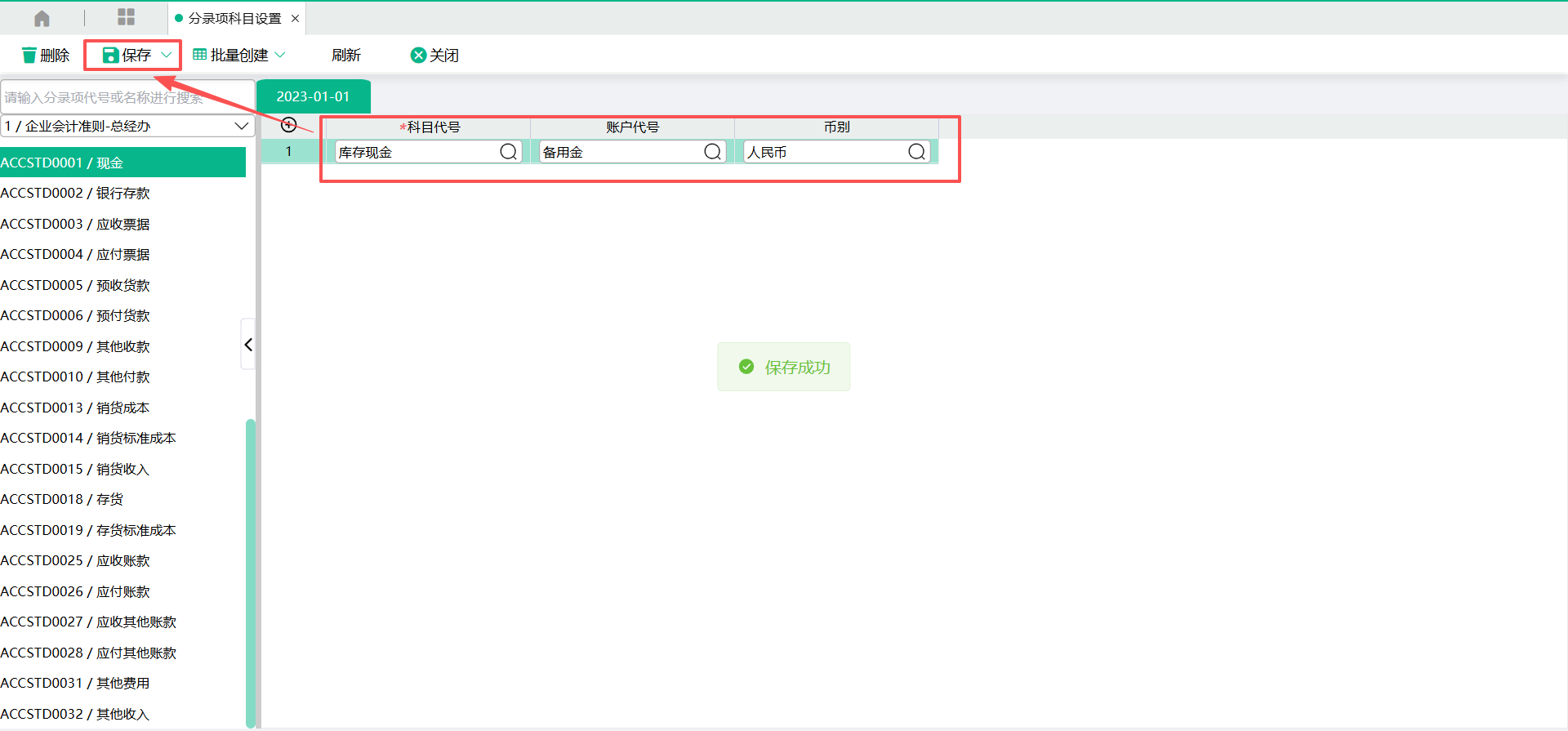Search 科目代号 with the magnifier icon
This screenshot has width=1568, height=731.
(x=508, y=152)
